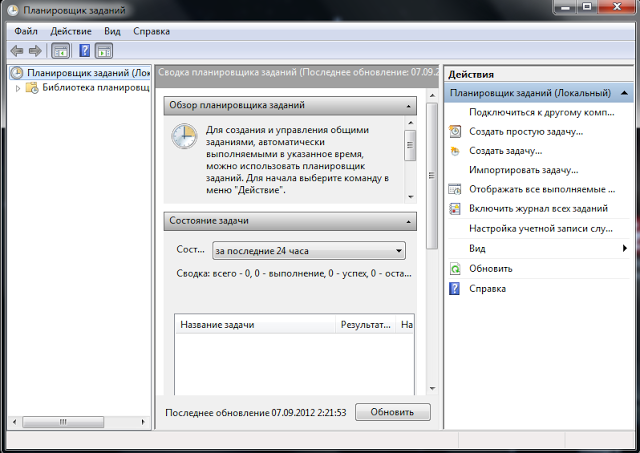Screen dimensions: 640x453
Task: Open the Вид menu in menu bar
Action: pos(112,31)
